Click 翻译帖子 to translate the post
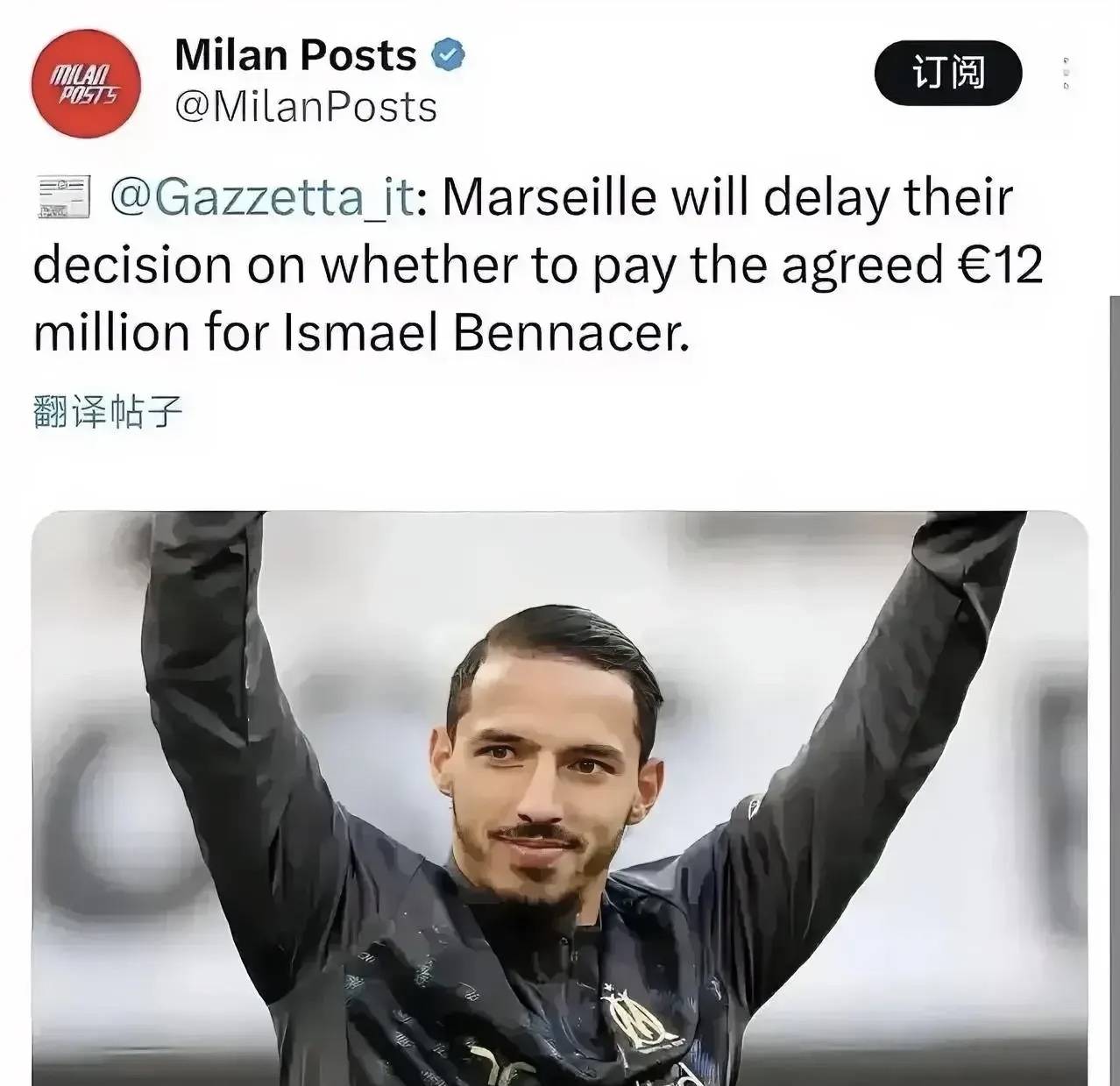1120x1086 pixels. [109, 411]
